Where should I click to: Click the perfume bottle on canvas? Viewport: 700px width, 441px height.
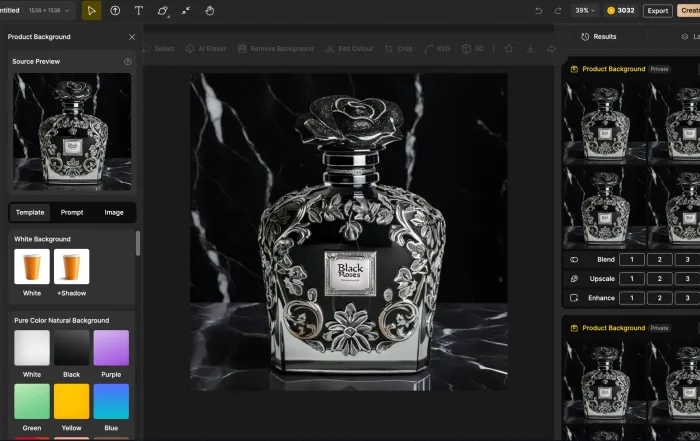click(x=350, y=234)
